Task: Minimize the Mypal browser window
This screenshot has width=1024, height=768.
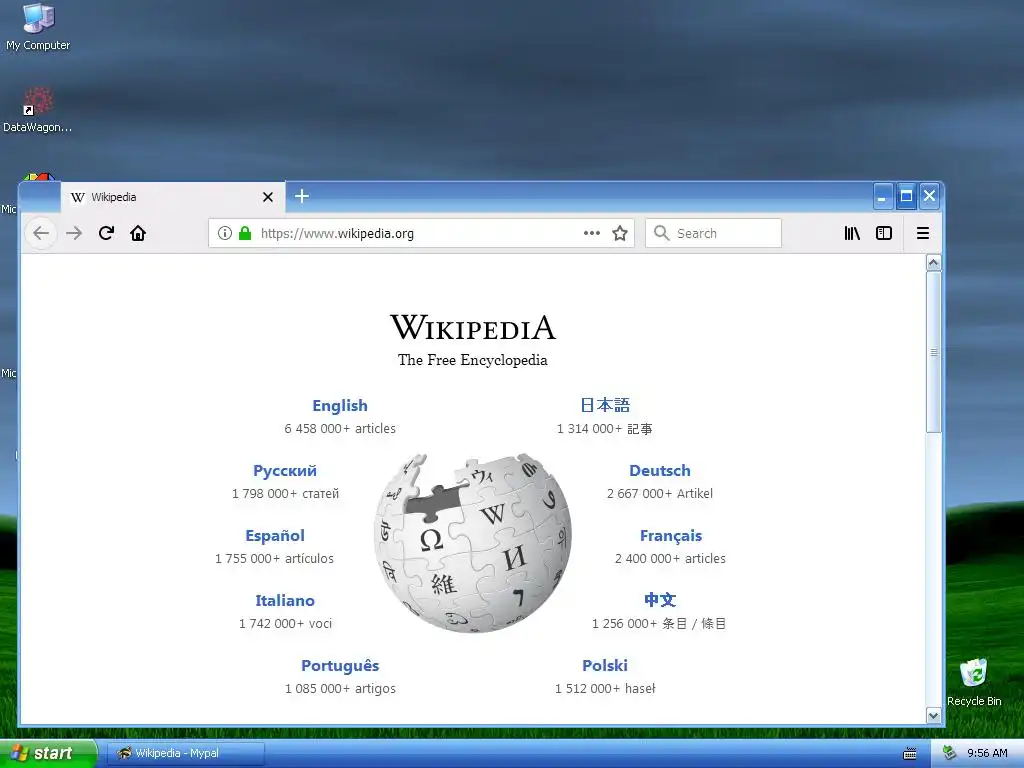Action: click(x=882, y=196)
